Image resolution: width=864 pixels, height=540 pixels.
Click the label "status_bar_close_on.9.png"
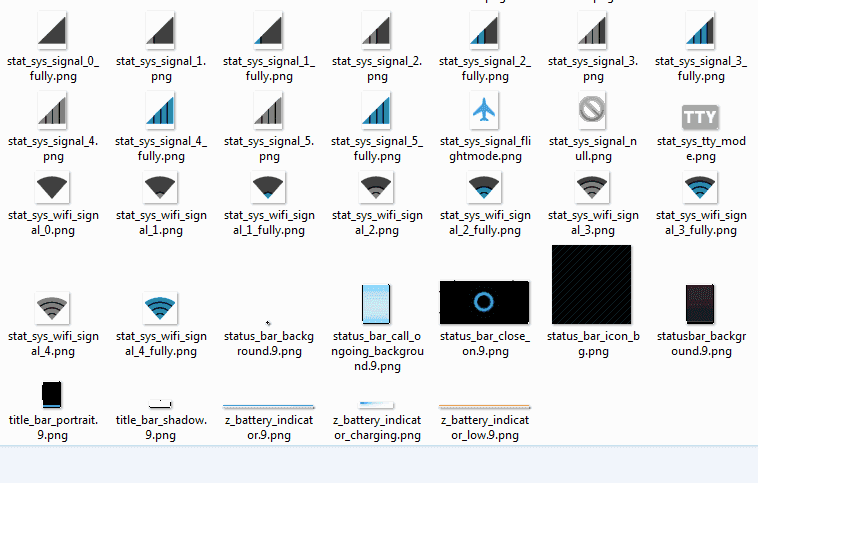click(485, 344)
